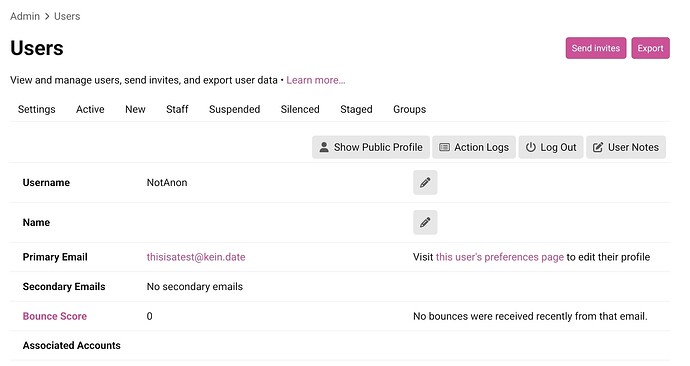Open Show Public Profile button

click(371, 147)
